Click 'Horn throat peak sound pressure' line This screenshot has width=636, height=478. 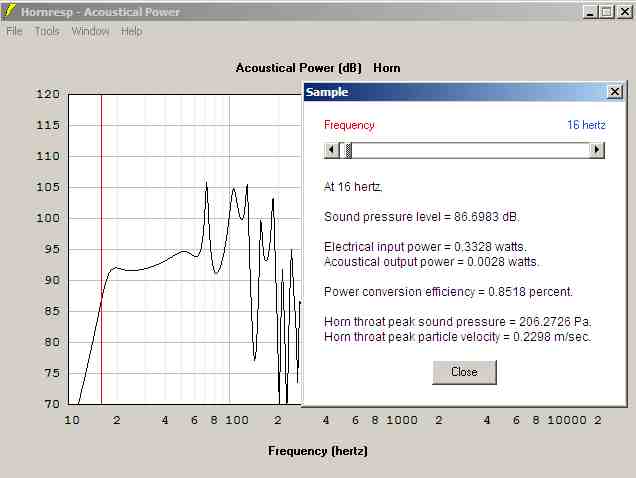click(458, 322)
